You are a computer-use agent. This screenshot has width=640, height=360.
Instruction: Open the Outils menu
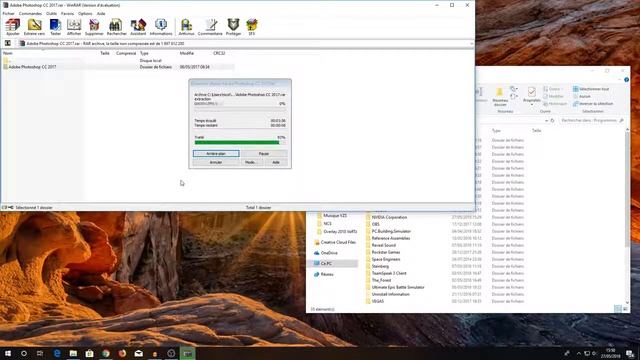pos(51,13)
